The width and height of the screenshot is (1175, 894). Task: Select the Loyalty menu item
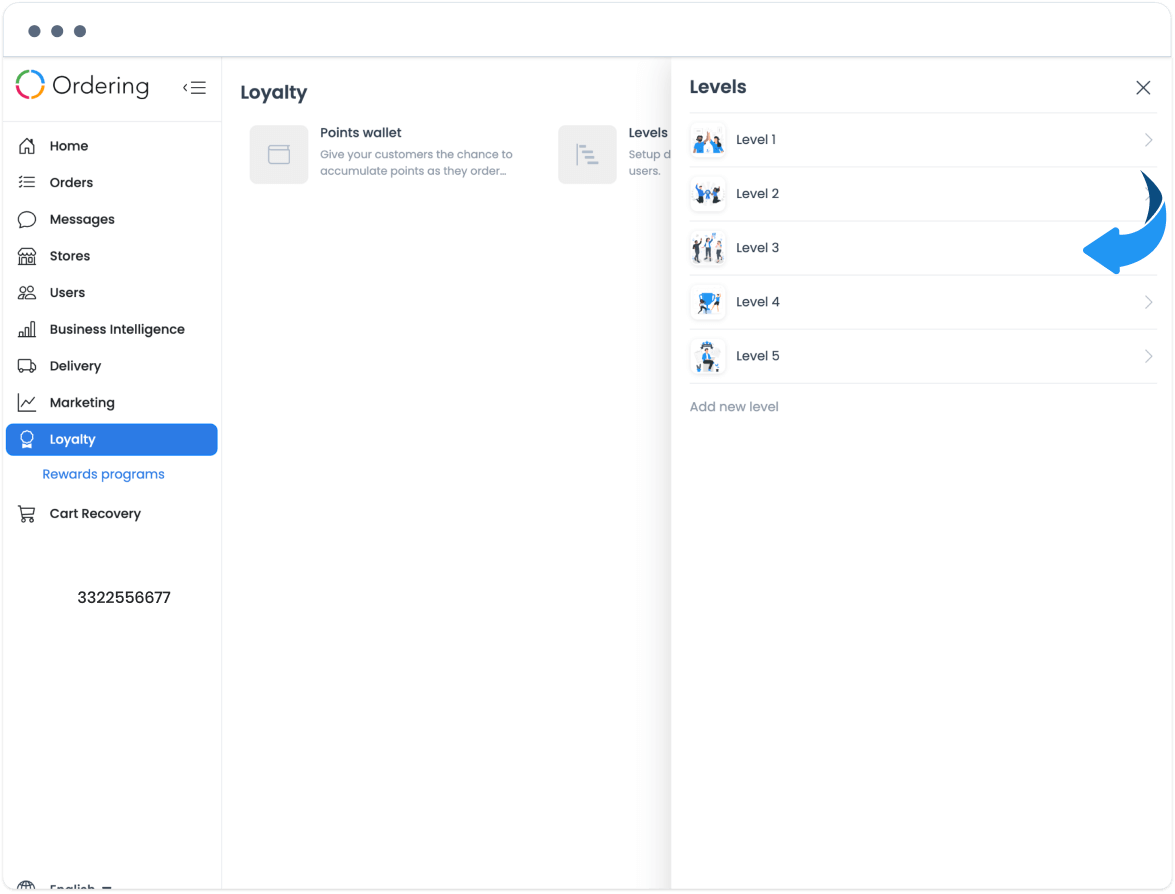point(112,439)
